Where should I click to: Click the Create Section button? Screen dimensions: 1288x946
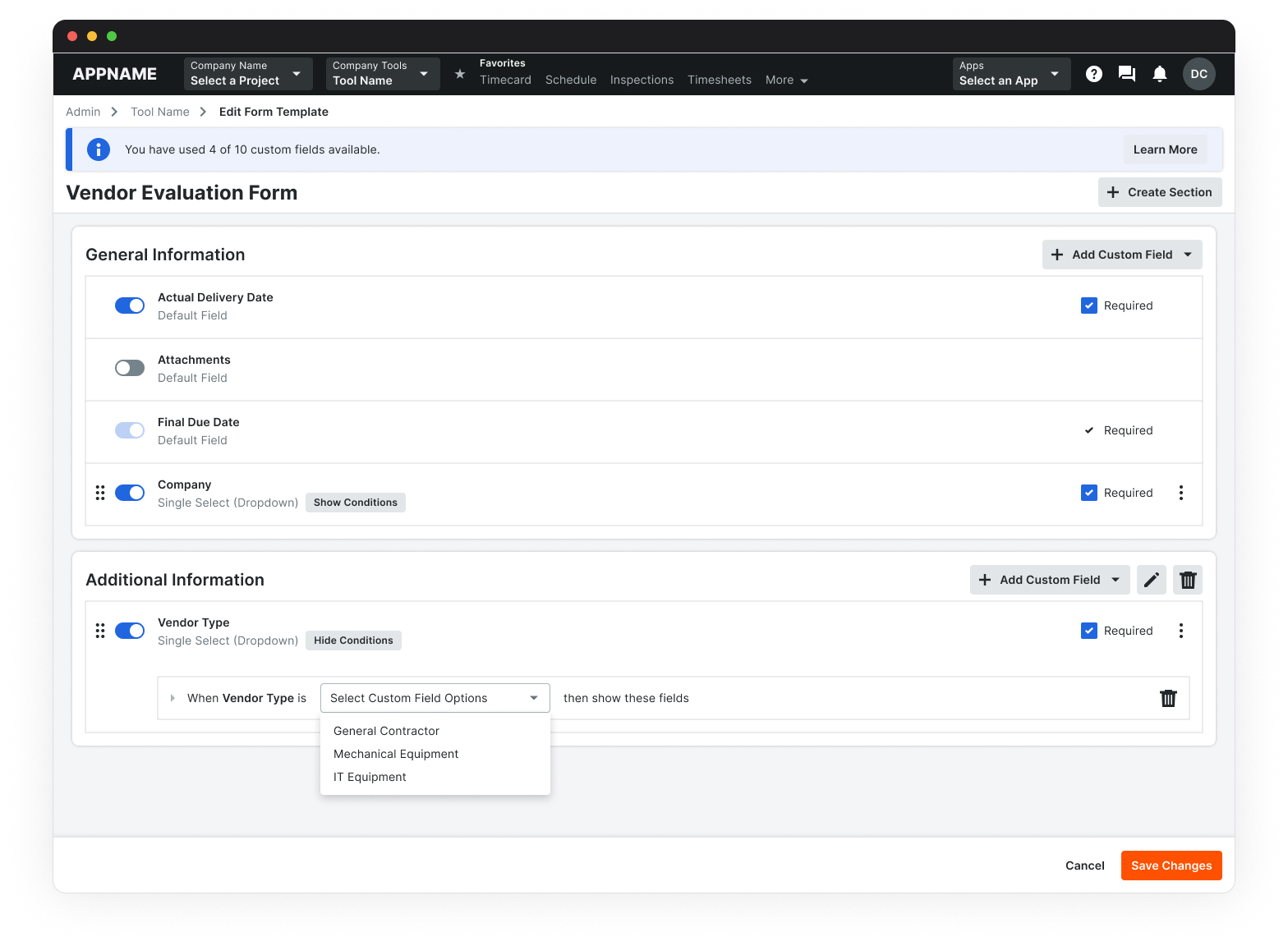pos(1159,192)
